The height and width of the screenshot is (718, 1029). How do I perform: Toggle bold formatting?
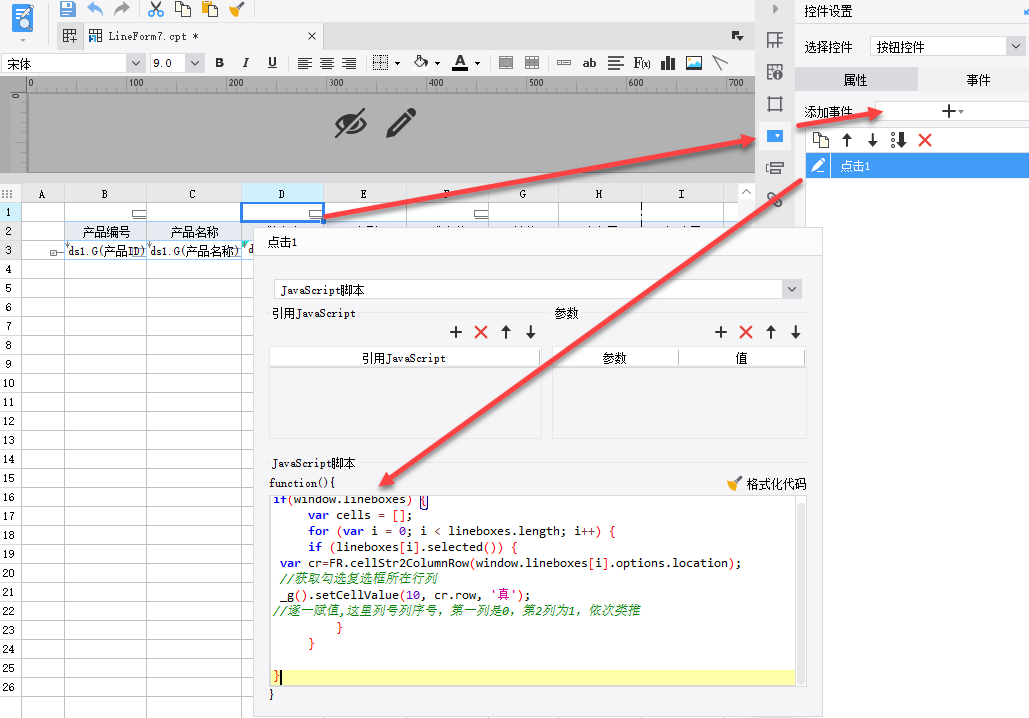pyautogui.click(x=219, y=63)
